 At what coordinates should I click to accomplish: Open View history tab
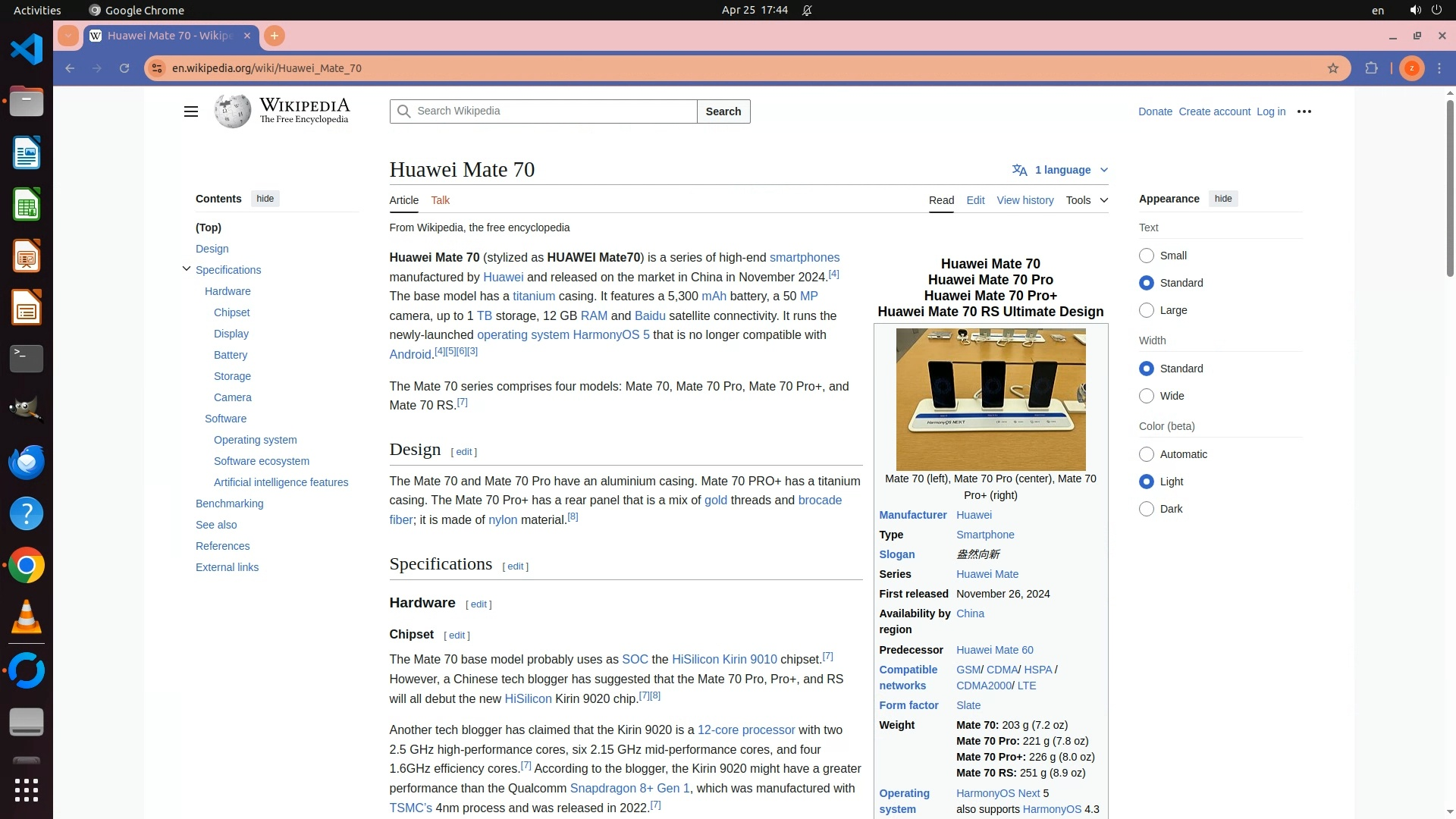[1025, 200]
